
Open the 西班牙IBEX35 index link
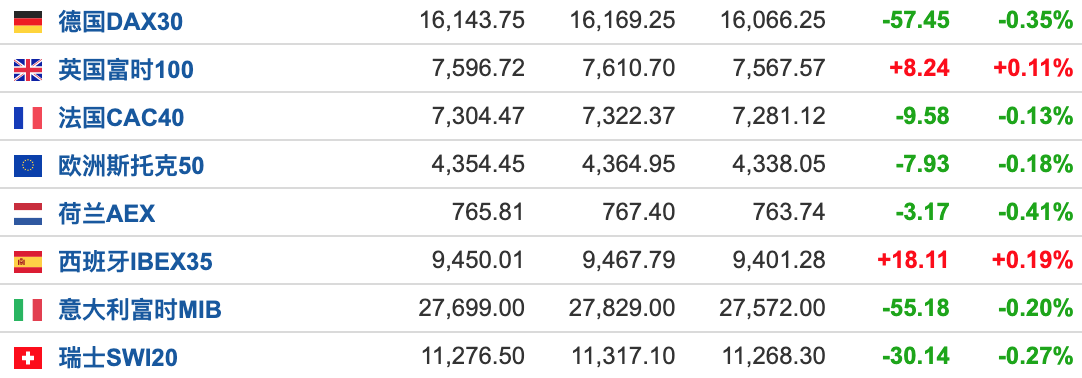(x=135, y=261)
